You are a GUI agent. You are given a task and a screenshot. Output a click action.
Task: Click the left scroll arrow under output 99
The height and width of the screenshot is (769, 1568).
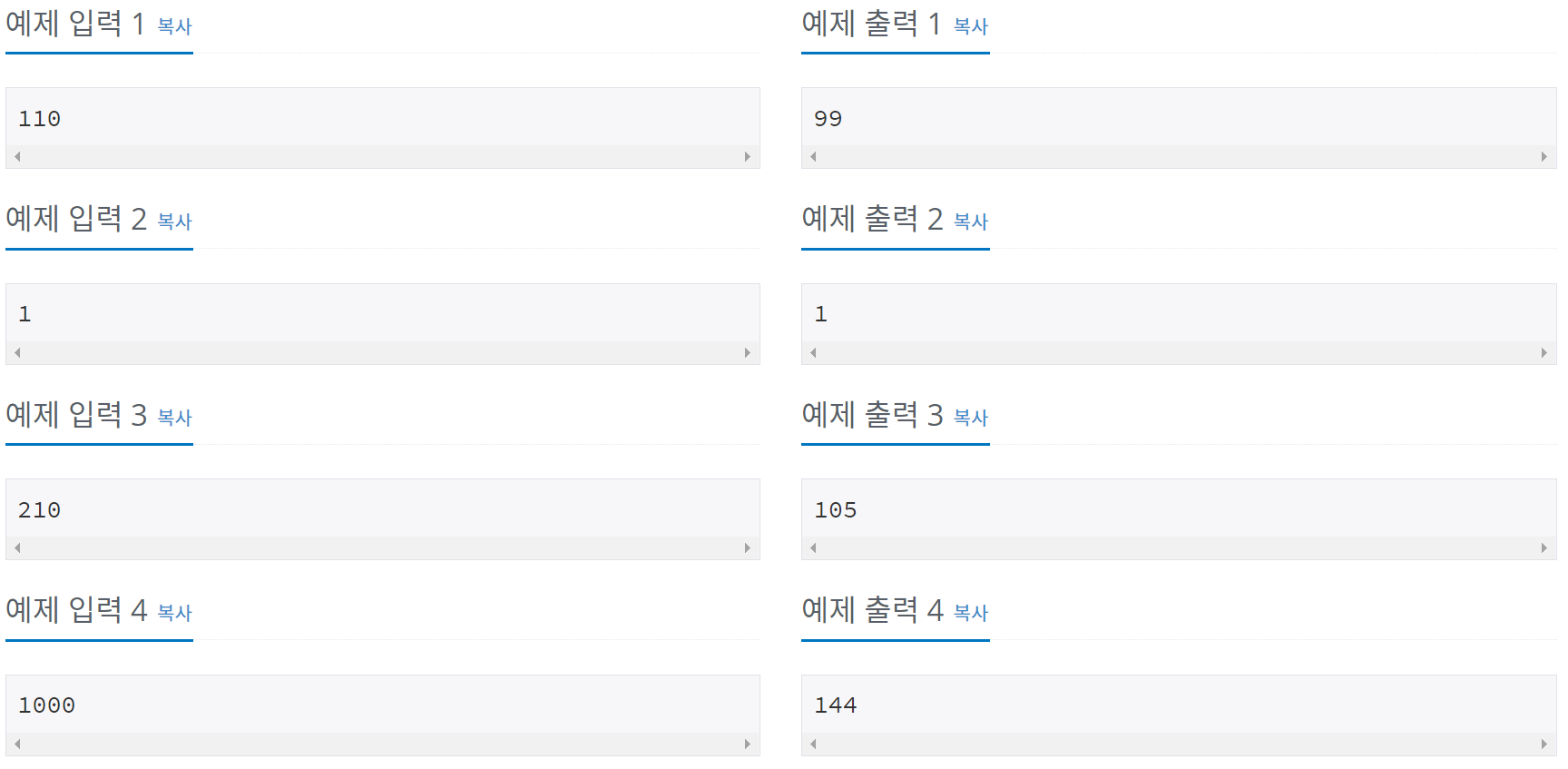tap(813, 156)
